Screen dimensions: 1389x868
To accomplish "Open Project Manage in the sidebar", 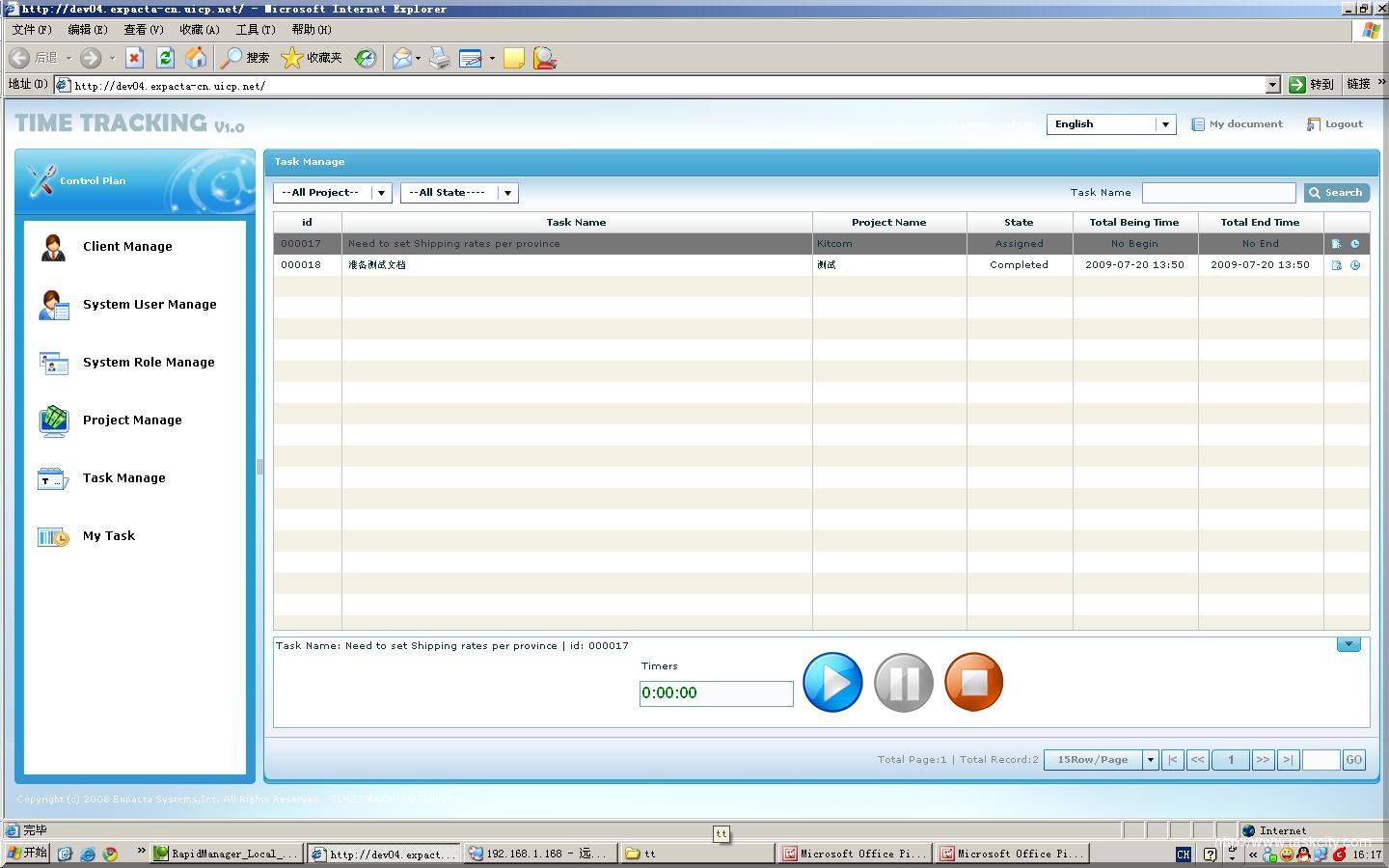I will (x=132, y=420).
